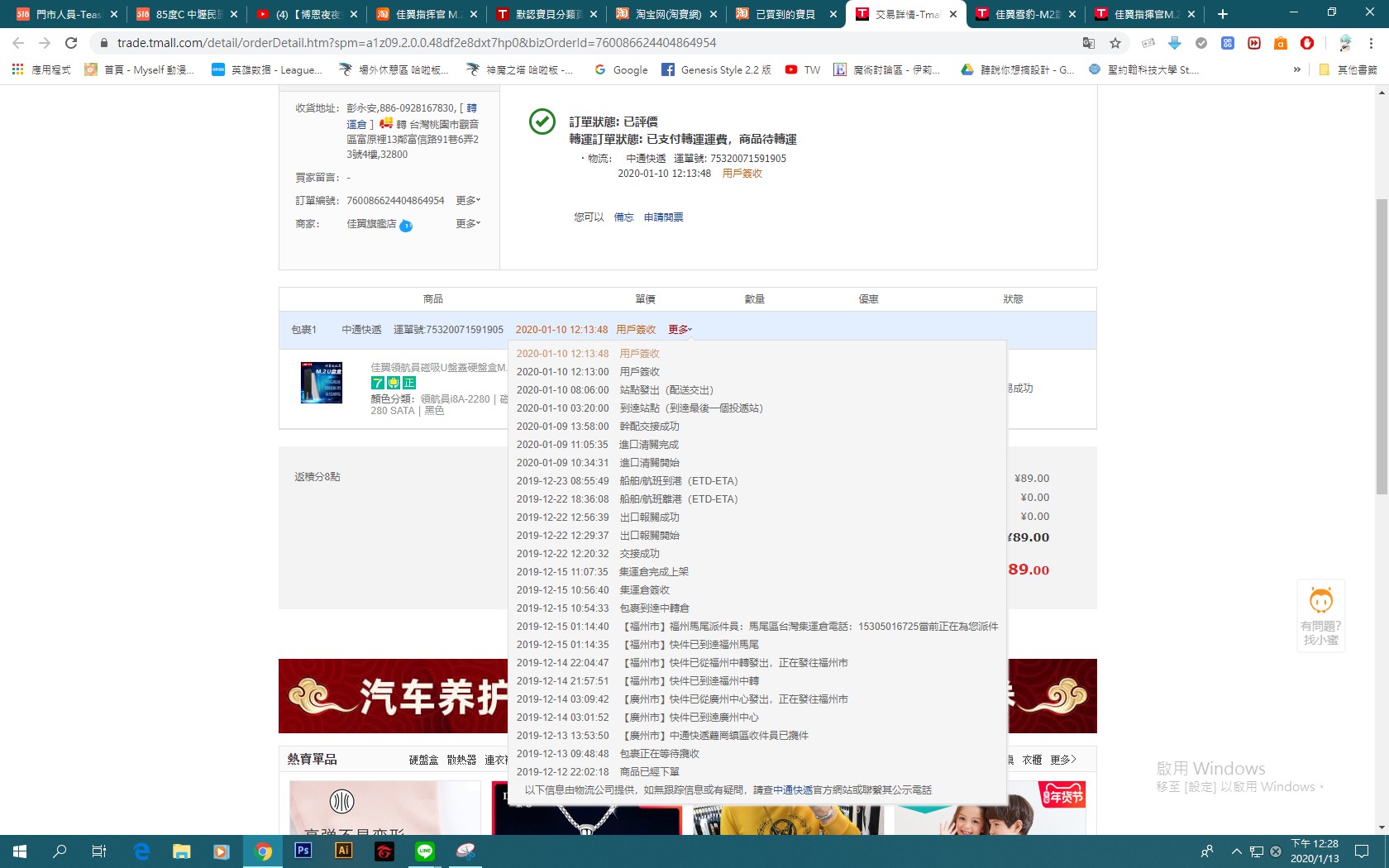1389x868 pixels.
Task: Open the 中通快遞 official site link
Action: tap(792, 790)
